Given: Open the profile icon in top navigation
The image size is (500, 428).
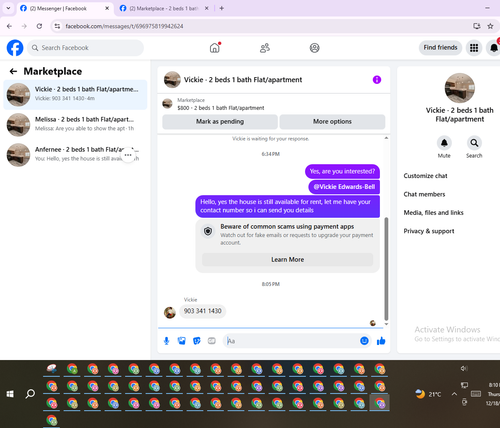Looking at the screenshot, I should point(314,48).
